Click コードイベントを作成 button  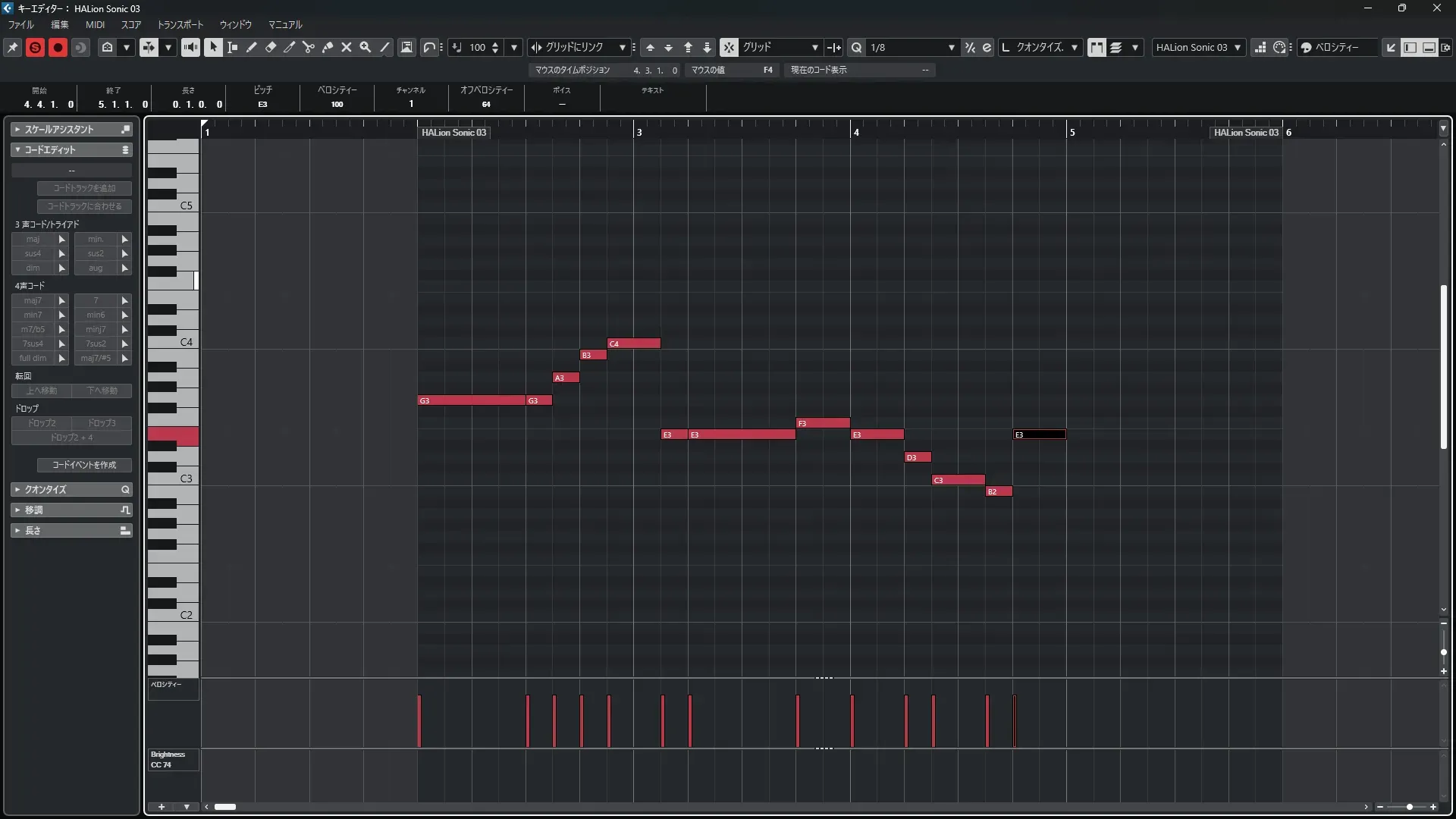point(84,465)
